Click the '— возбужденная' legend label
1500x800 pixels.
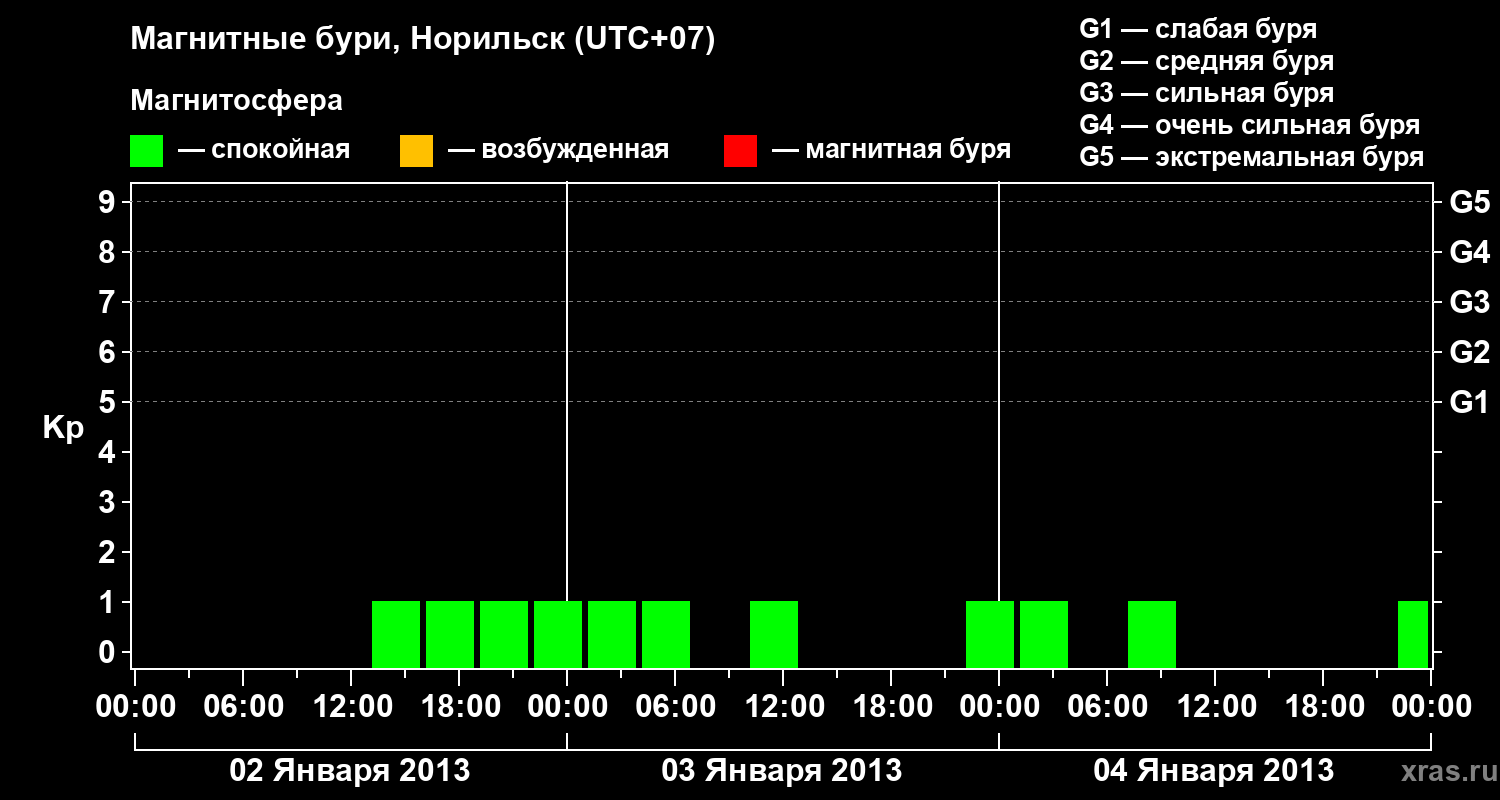(559, 150)
